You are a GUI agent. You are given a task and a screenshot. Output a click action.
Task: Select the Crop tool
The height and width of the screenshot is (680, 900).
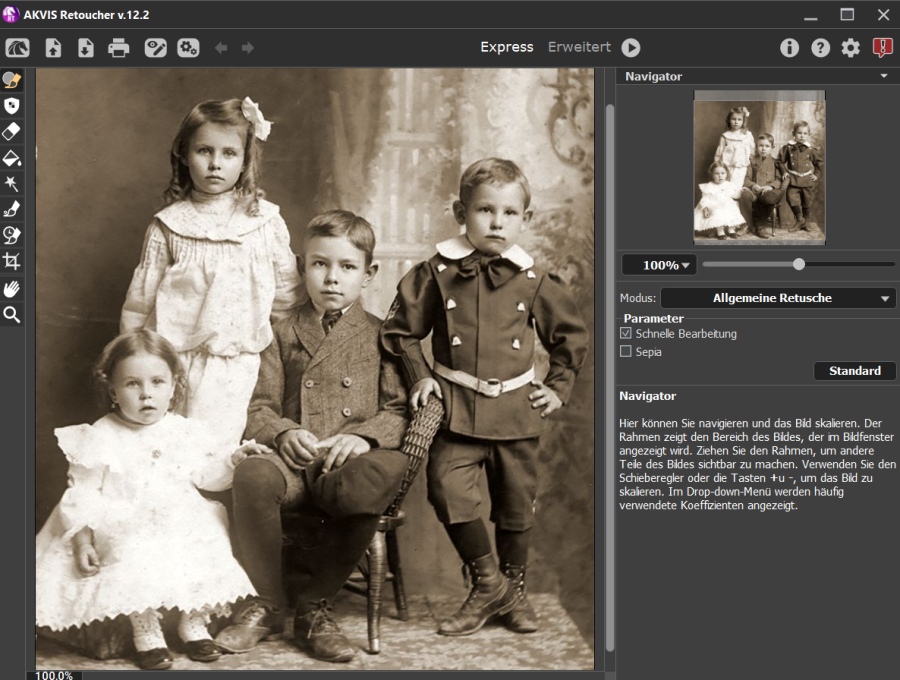coord(12,261)
